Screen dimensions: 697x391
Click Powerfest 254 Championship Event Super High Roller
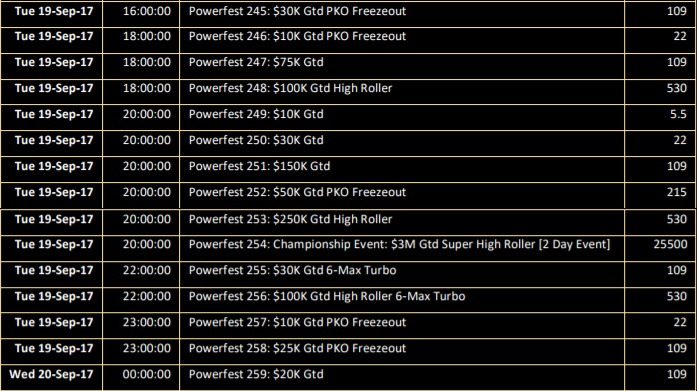tap(399, 244)
